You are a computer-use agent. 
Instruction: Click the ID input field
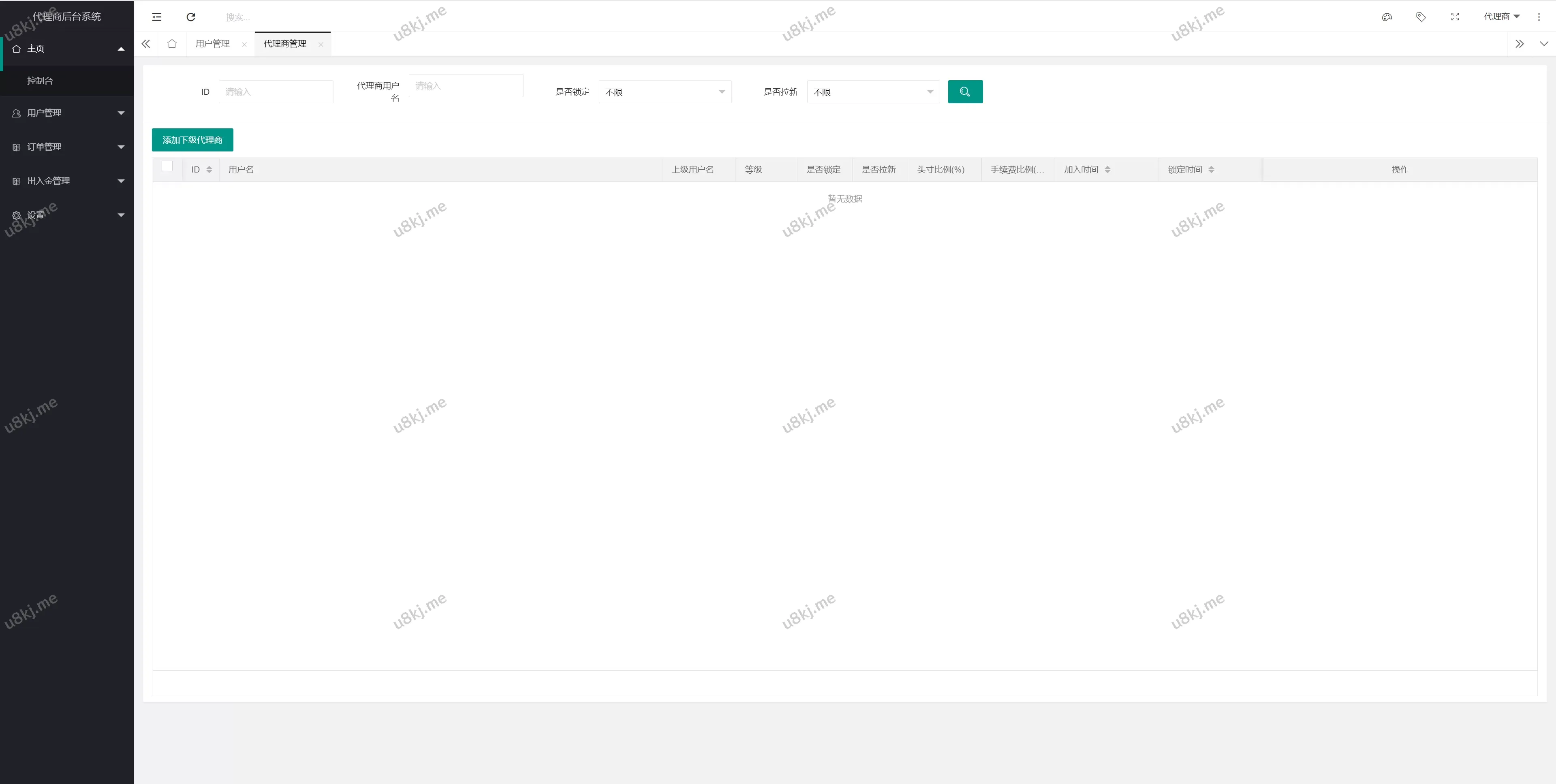coord(276,91)
